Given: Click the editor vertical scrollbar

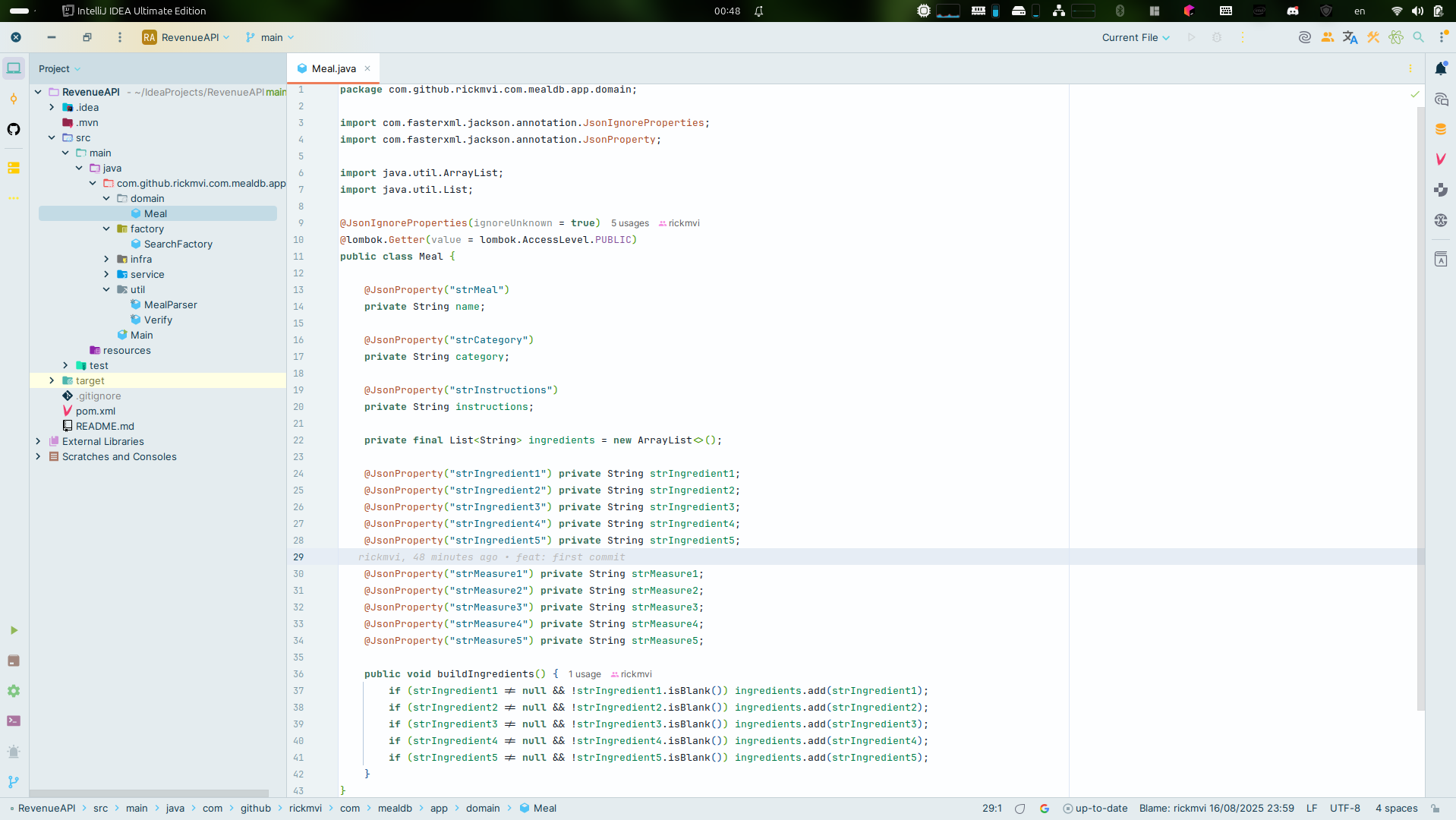Looking at the screenshot, I should pos(1420,410).
